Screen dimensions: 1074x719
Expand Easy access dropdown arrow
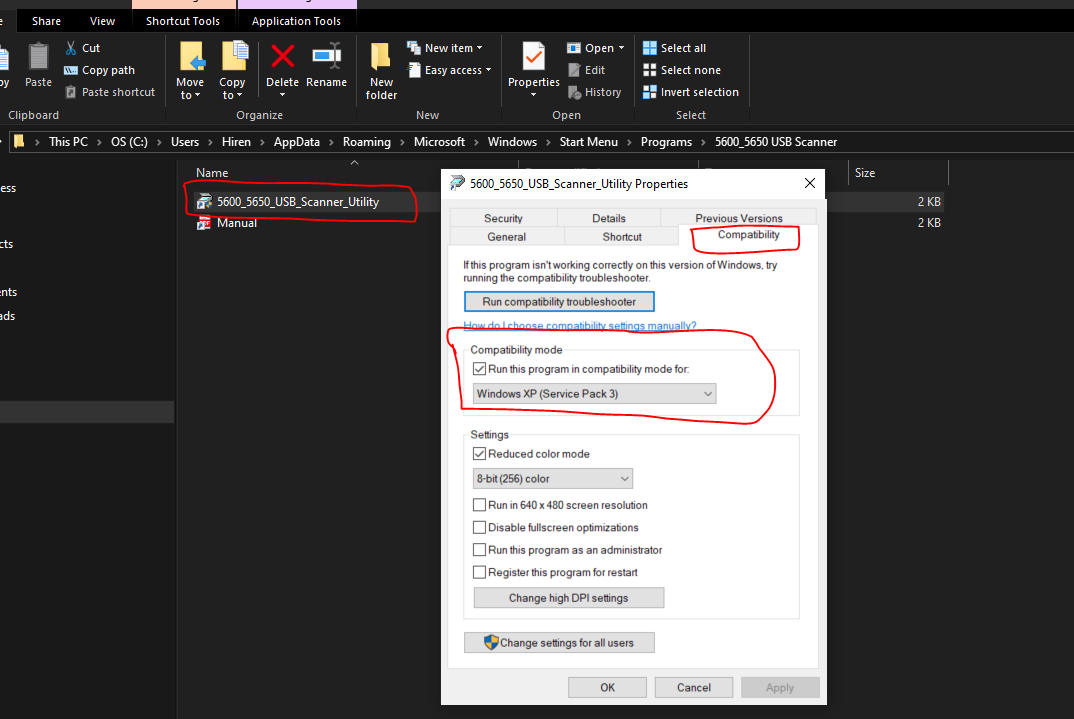coord(488,70)
